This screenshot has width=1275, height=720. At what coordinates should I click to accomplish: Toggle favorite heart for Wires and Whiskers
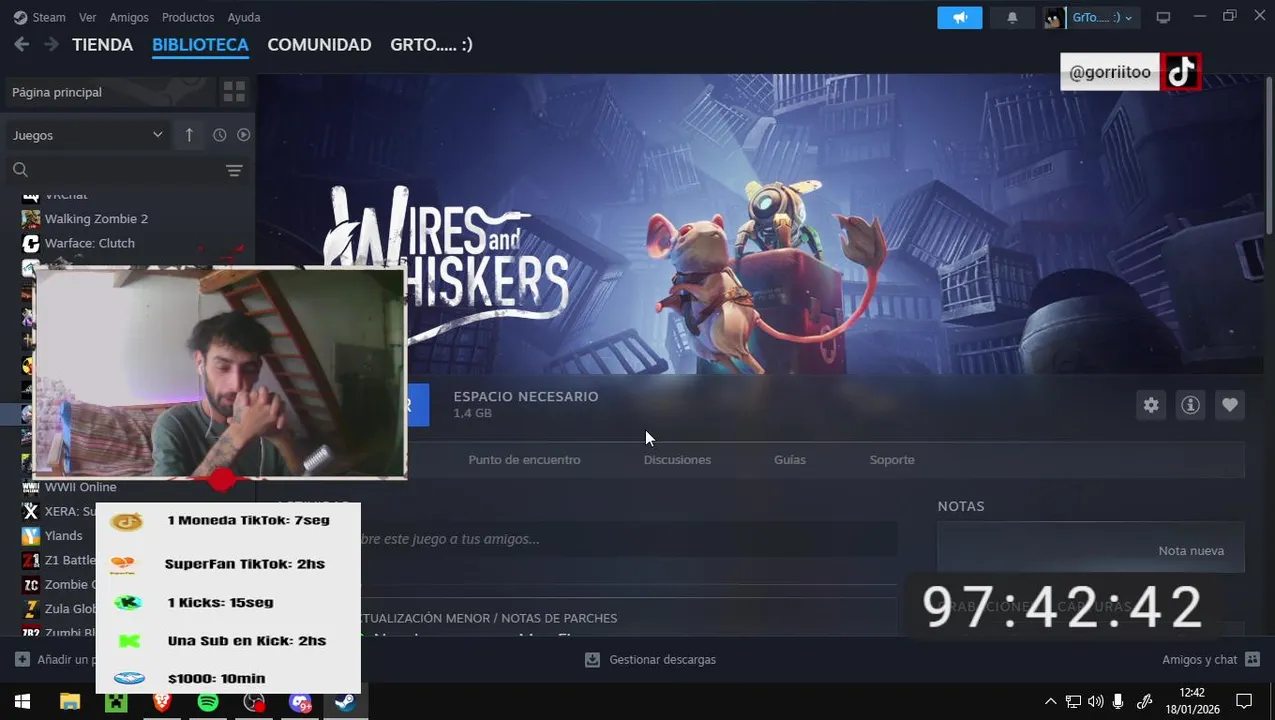coord(1230,405)
